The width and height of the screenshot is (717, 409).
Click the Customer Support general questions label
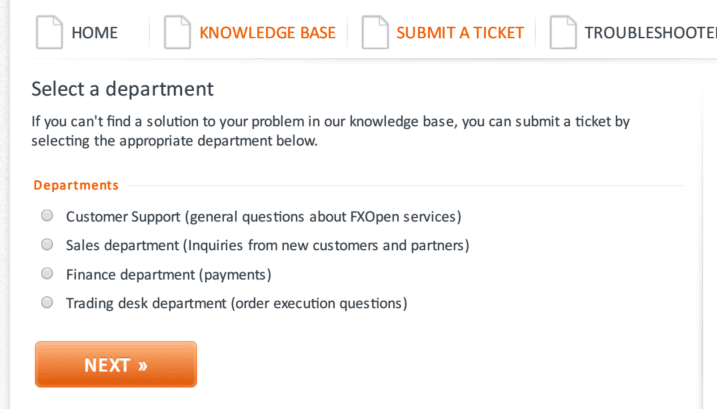[x=263, y=216]
